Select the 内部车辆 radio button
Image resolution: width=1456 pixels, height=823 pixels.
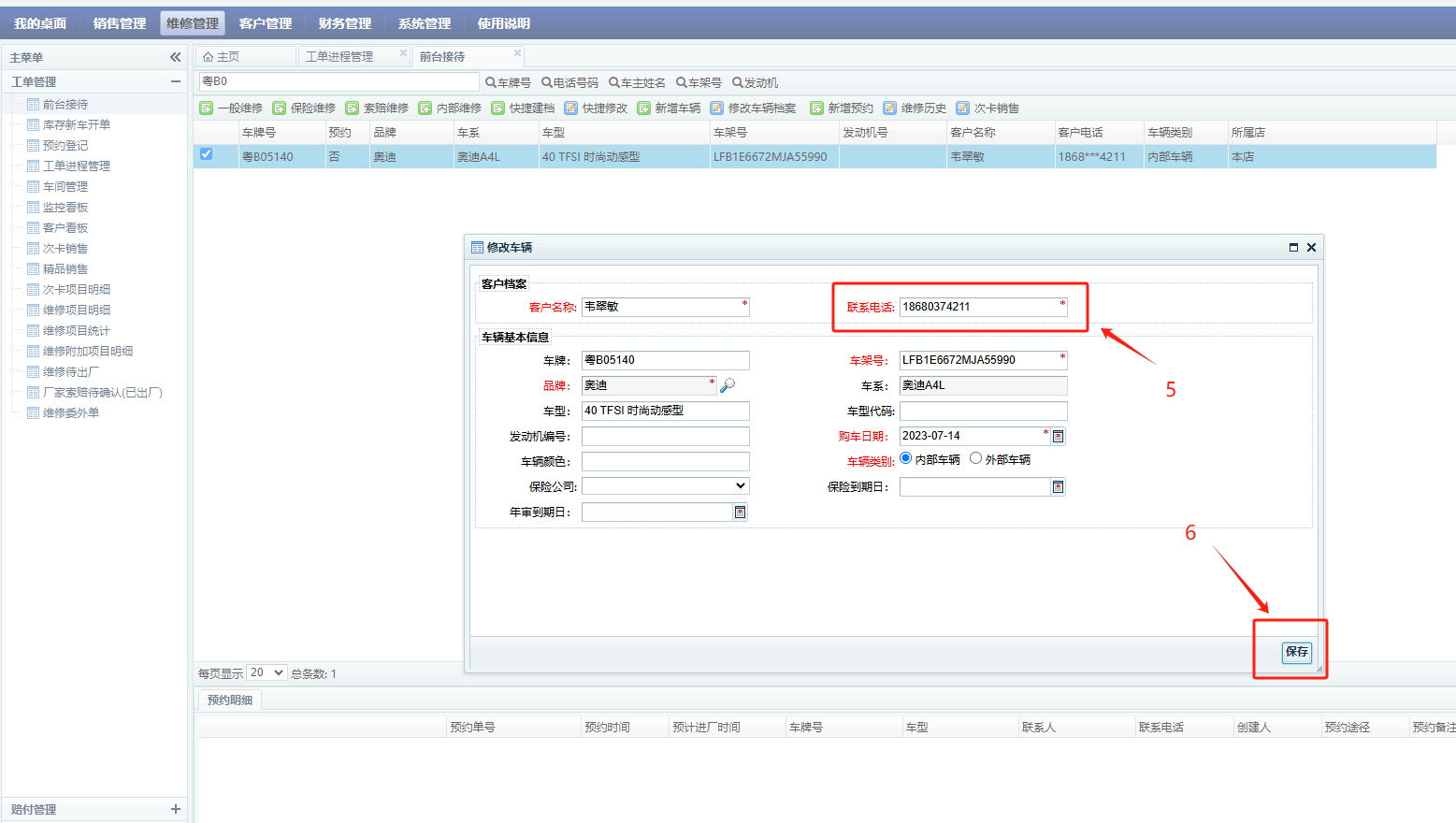click(906, 458)
